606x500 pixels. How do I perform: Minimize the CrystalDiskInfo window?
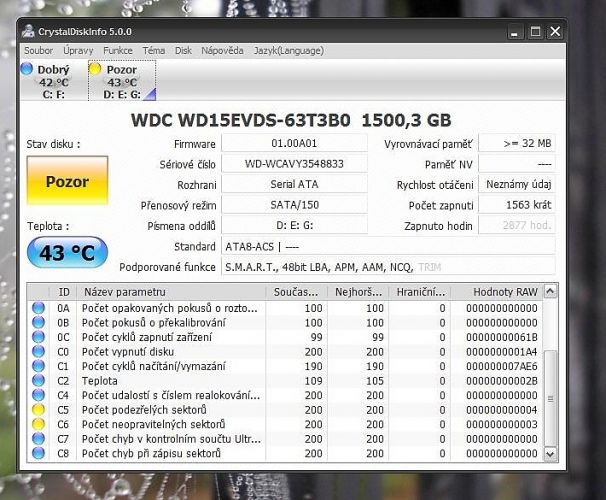(514, 32)
